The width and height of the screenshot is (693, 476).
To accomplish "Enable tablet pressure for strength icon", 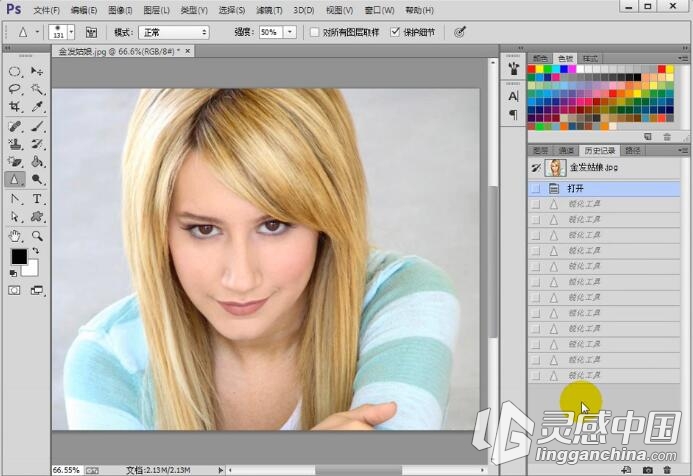I will coord(460,32).
